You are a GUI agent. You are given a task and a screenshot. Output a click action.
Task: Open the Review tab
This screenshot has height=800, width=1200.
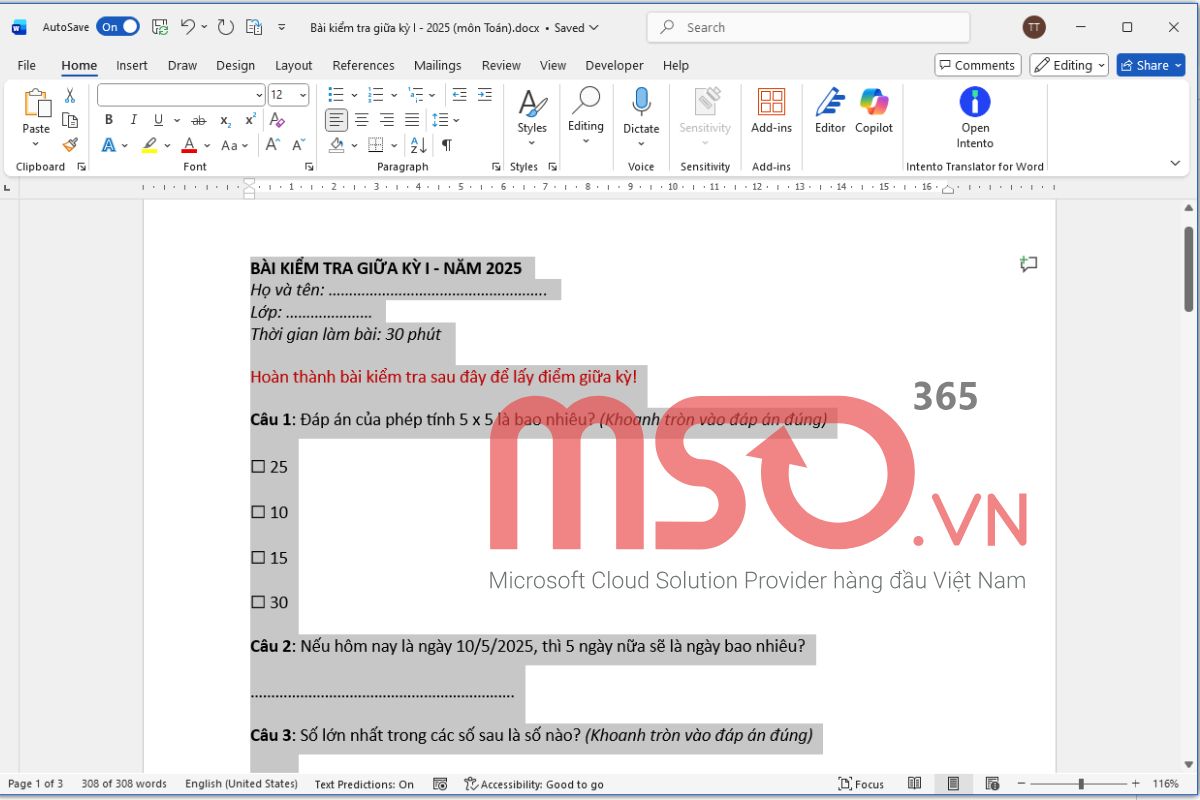[501, 65]
